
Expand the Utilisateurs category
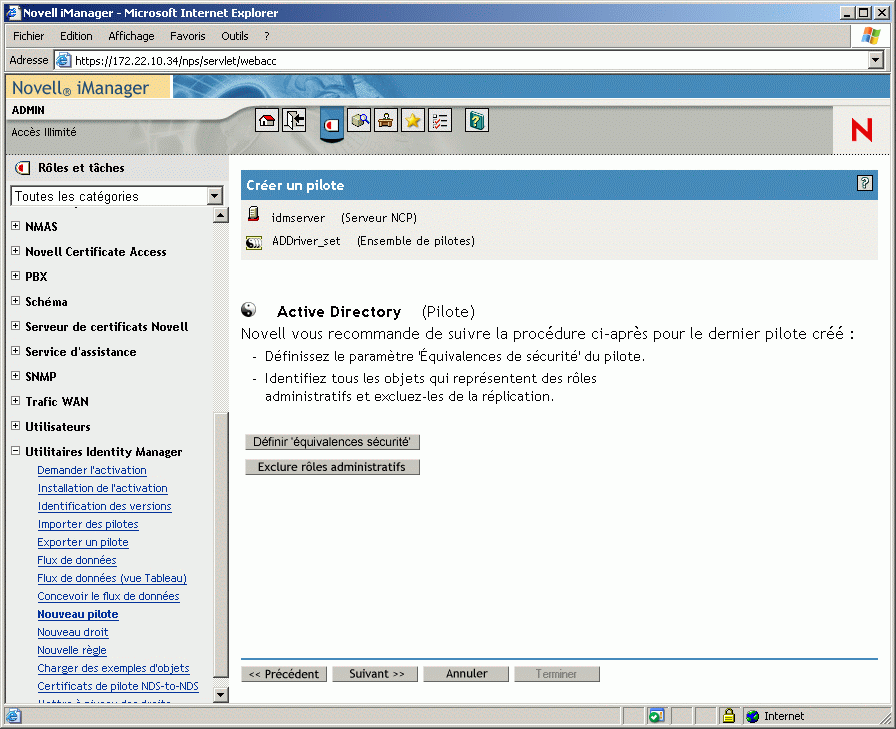(14, 426)
